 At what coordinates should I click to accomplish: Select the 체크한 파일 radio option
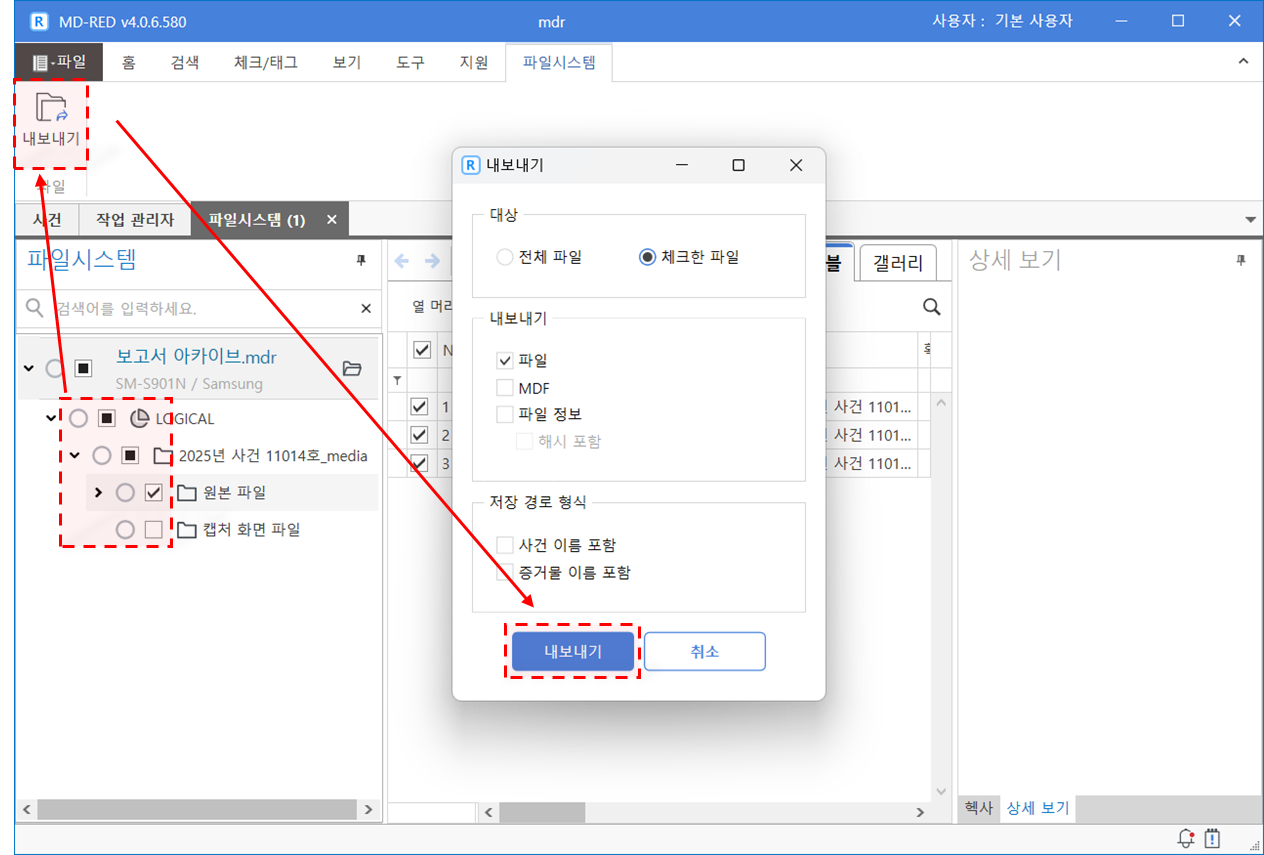(647, 257)
